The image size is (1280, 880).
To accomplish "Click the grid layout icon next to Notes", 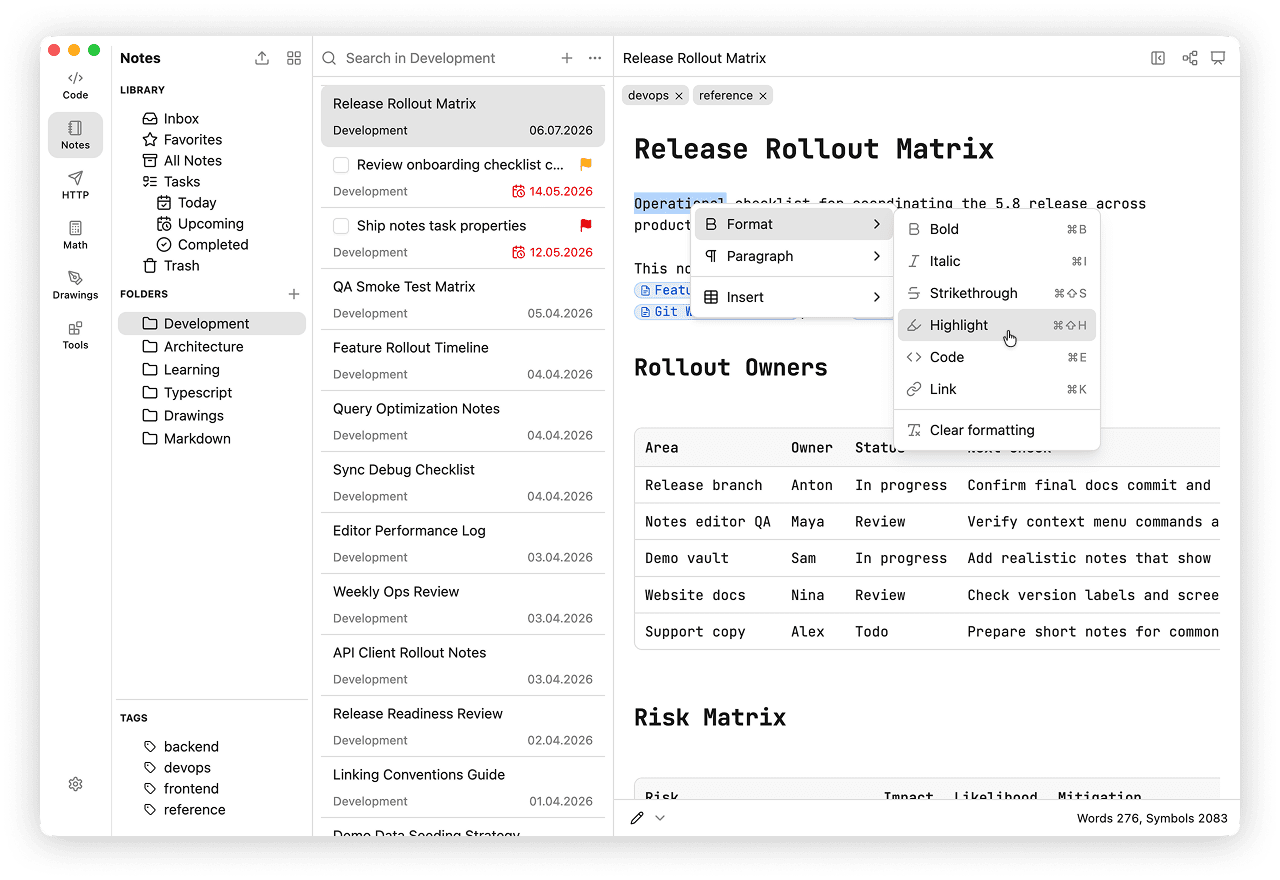I will point(294,58).
